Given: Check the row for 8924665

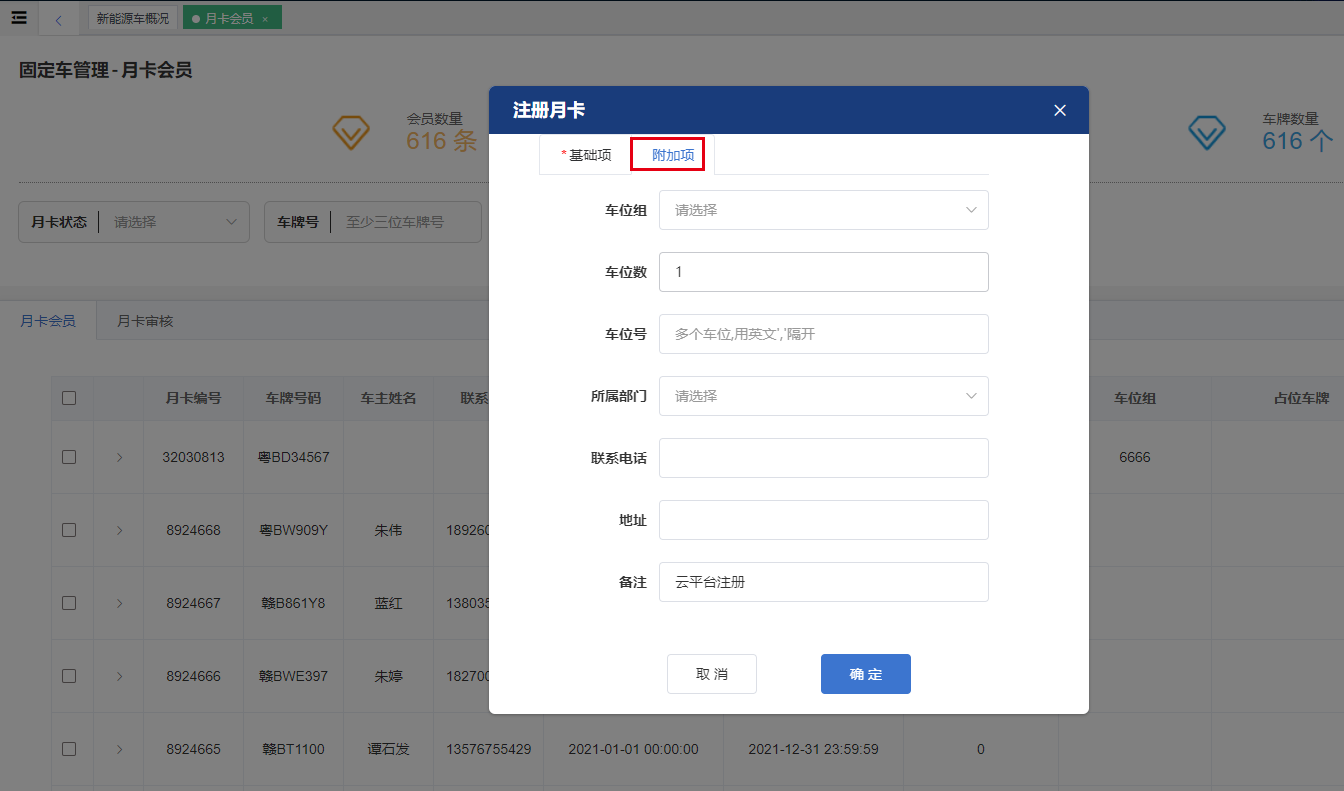Looking at the screenshot, I should 69,749.
